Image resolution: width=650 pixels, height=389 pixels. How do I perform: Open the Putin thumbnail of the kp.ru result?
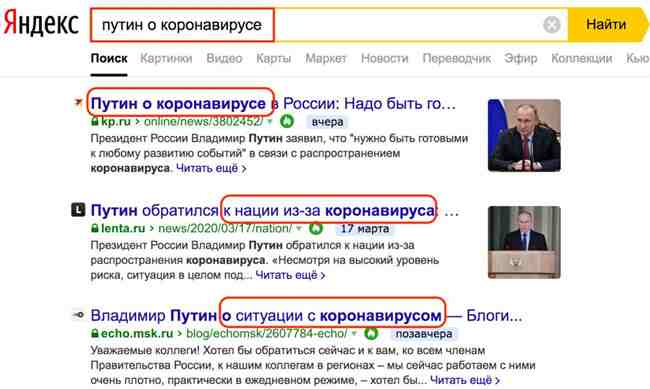tap(524, 135)
